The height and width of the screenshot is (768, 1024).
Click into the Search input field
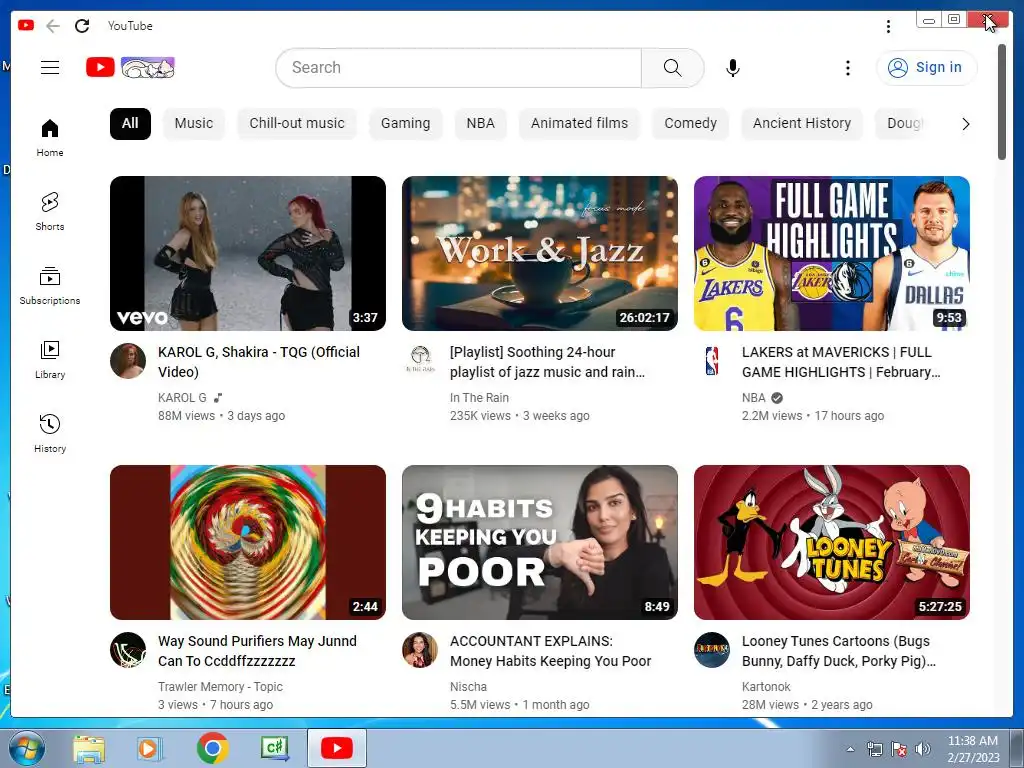[459, 67]
